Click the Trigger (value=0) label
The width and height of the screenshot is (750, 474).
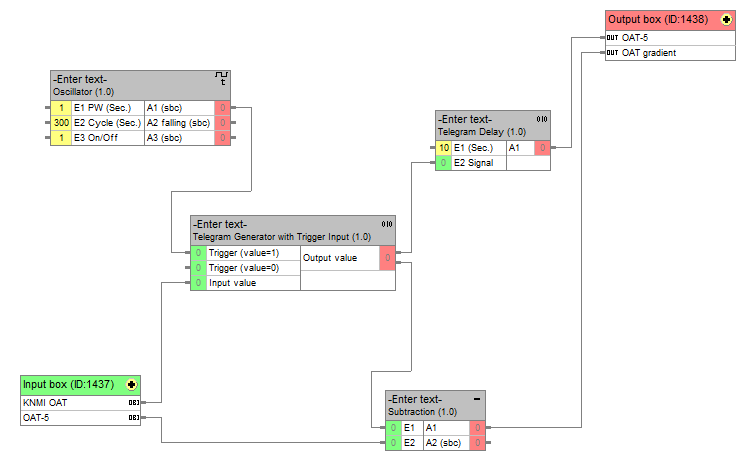point(244,268)
